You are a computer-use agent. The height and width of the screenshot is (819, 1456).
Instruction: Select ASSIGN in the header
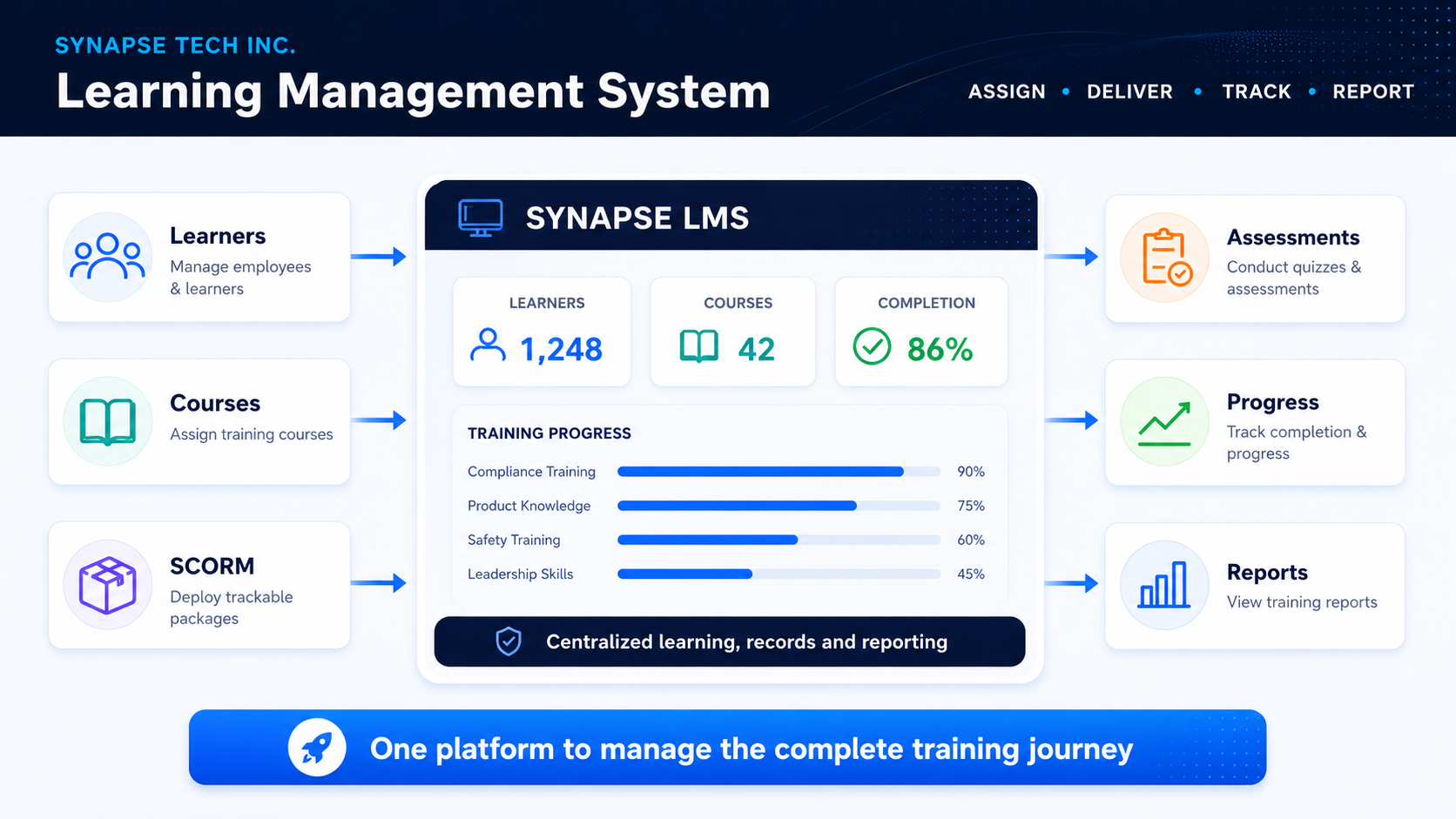pyautogui.click(x=1007, y=91)
